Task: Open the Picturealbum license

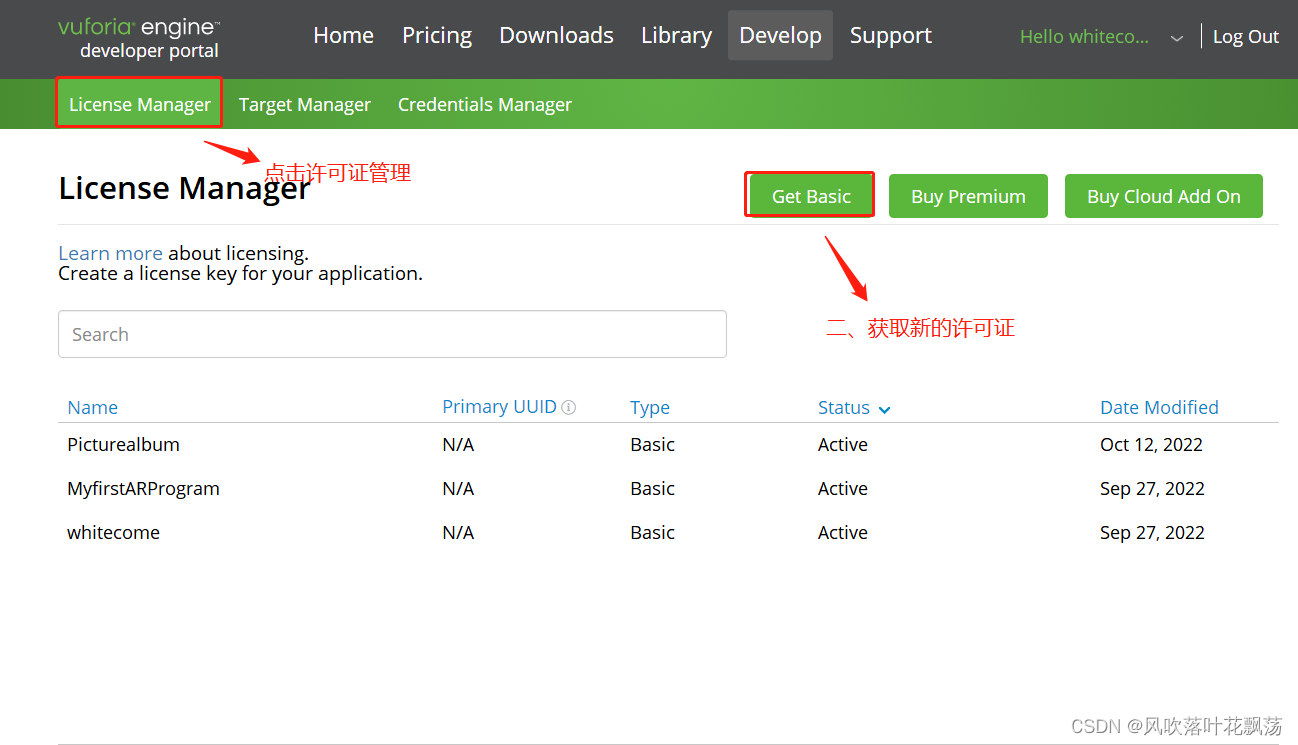Action: [123, 444]
